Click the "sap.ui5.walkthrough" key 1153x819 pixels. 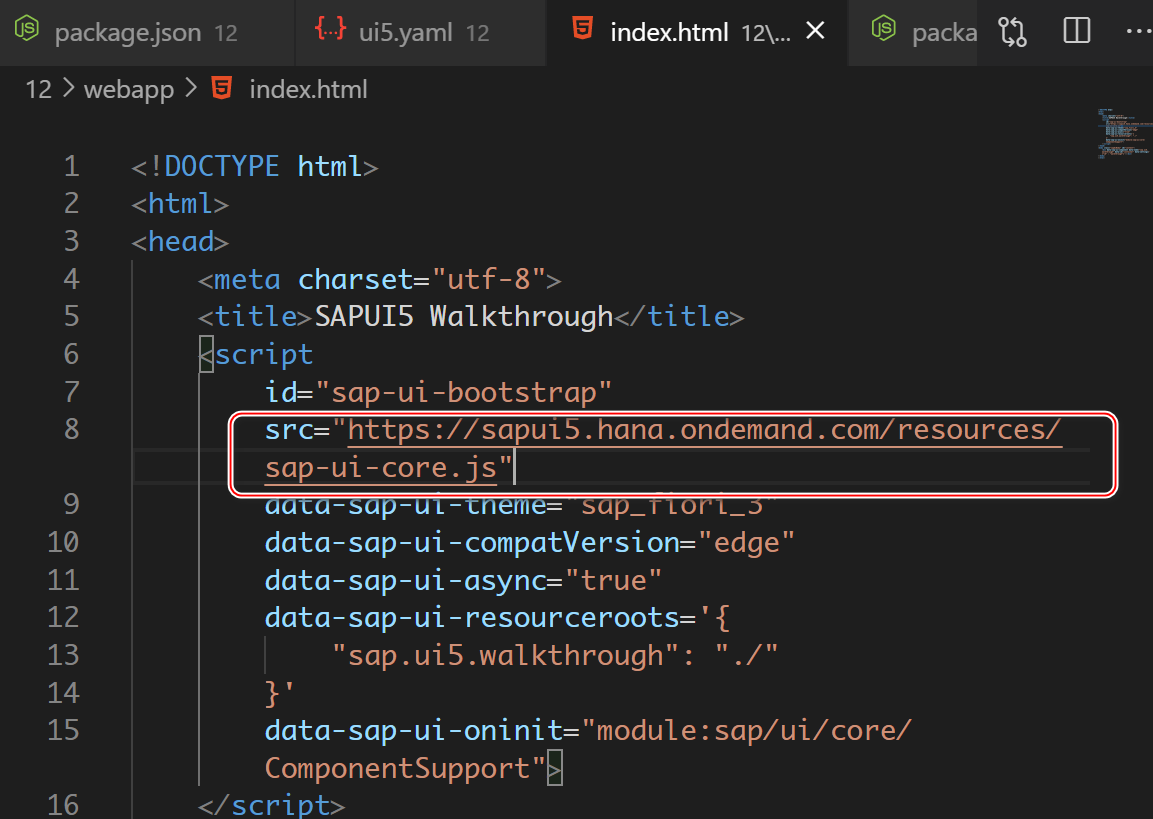click(x=505, y=656)
